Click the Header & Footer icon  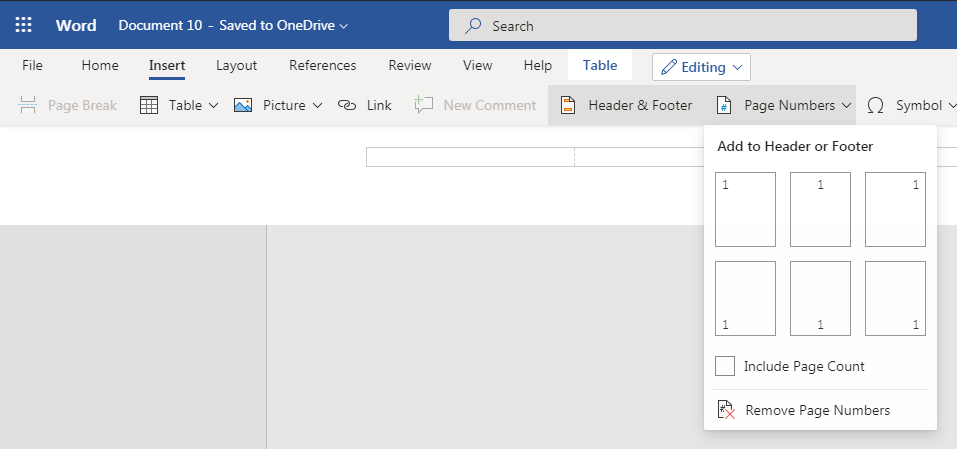tap(568, 105)
